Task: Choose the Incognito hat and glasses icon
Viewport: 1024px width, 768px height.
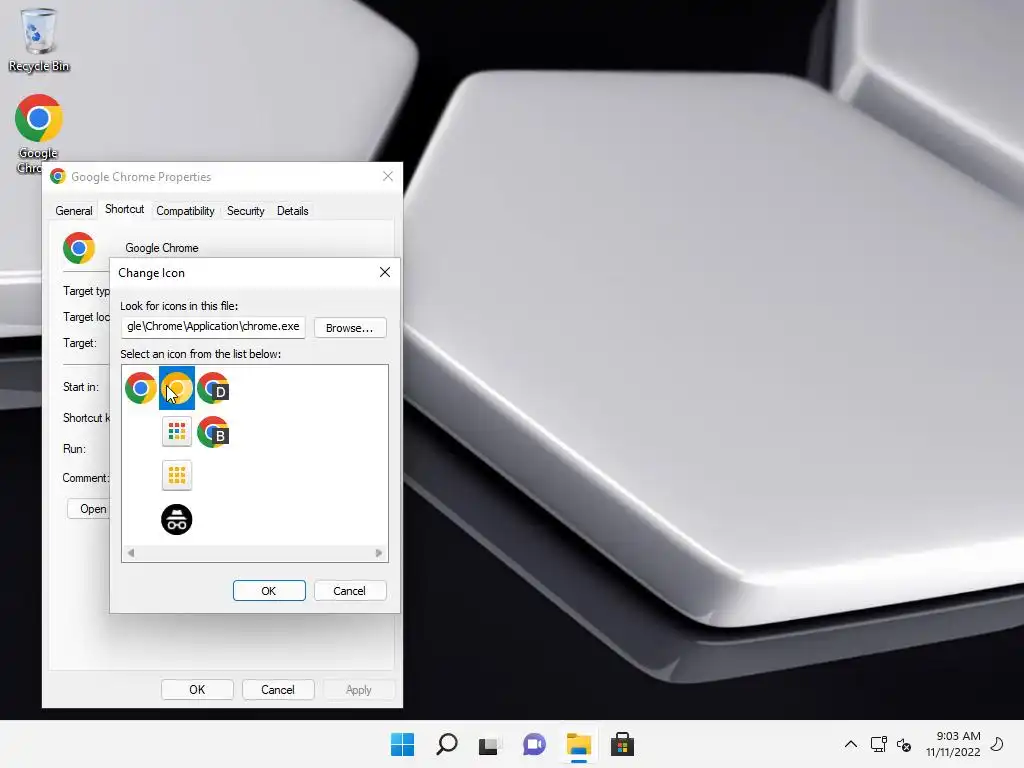Action: [x=176, y=519]
